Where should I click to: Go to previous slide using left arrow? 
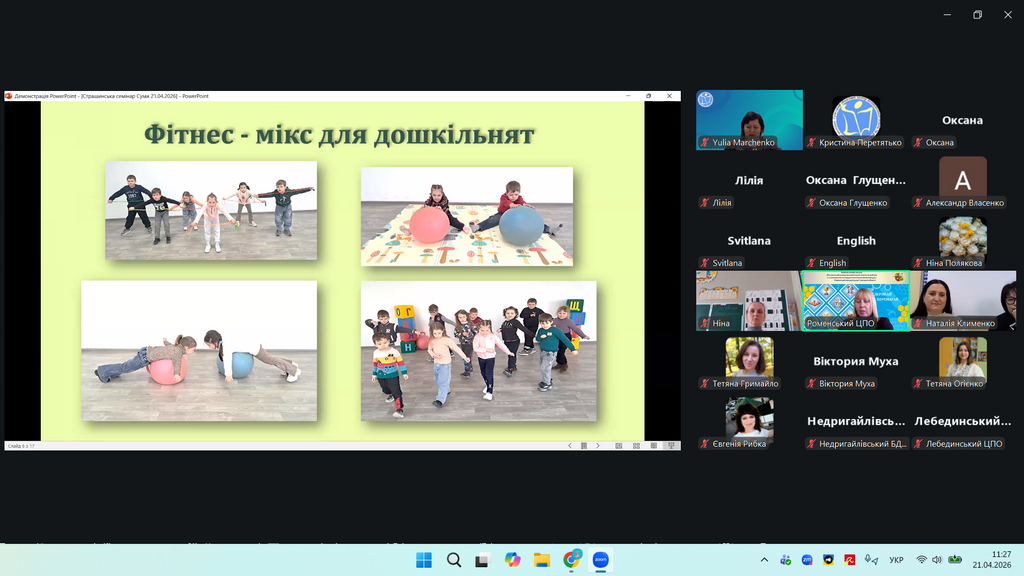(x=570, y=446)
